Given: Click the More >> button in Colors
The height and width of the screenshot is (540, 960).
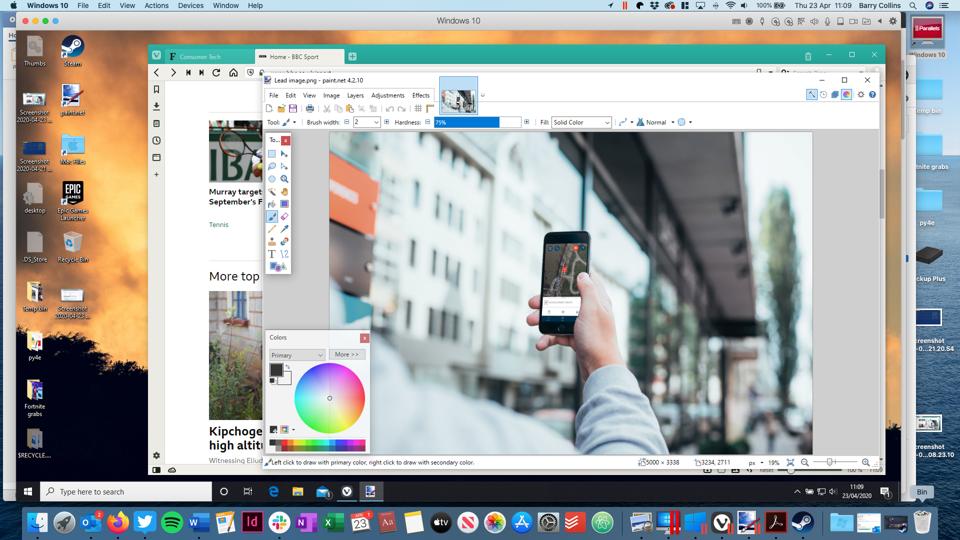Looking at the screenshot, I should coord(346,355).
